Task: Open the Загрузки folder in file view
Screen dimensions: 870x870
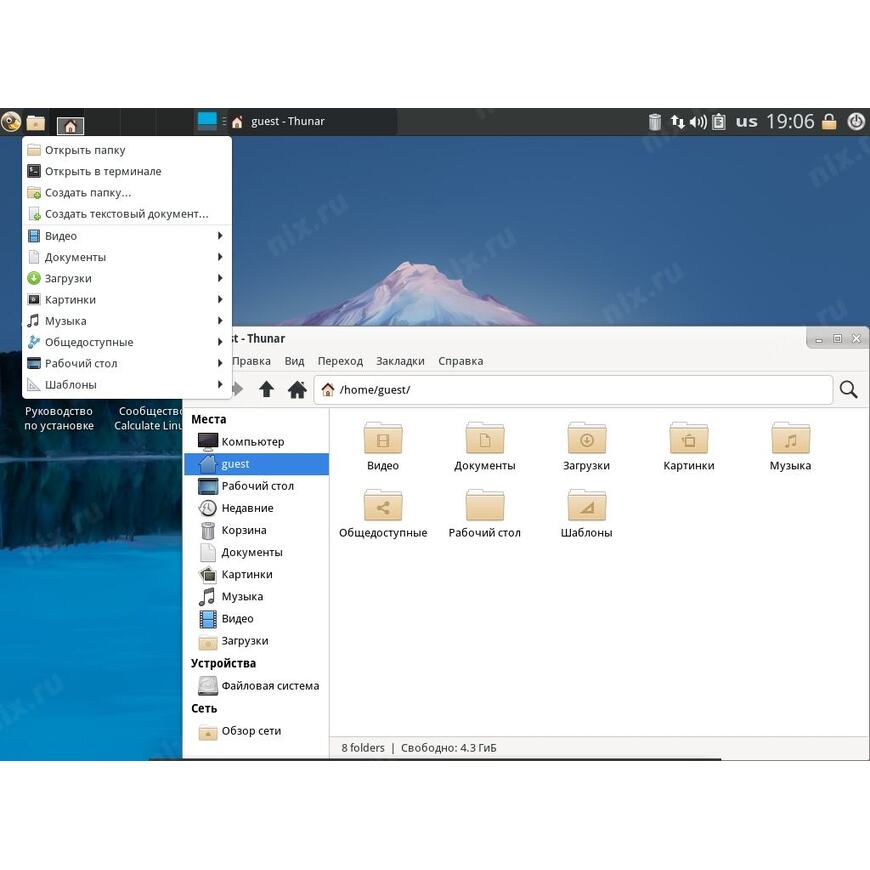Action: 586,440
